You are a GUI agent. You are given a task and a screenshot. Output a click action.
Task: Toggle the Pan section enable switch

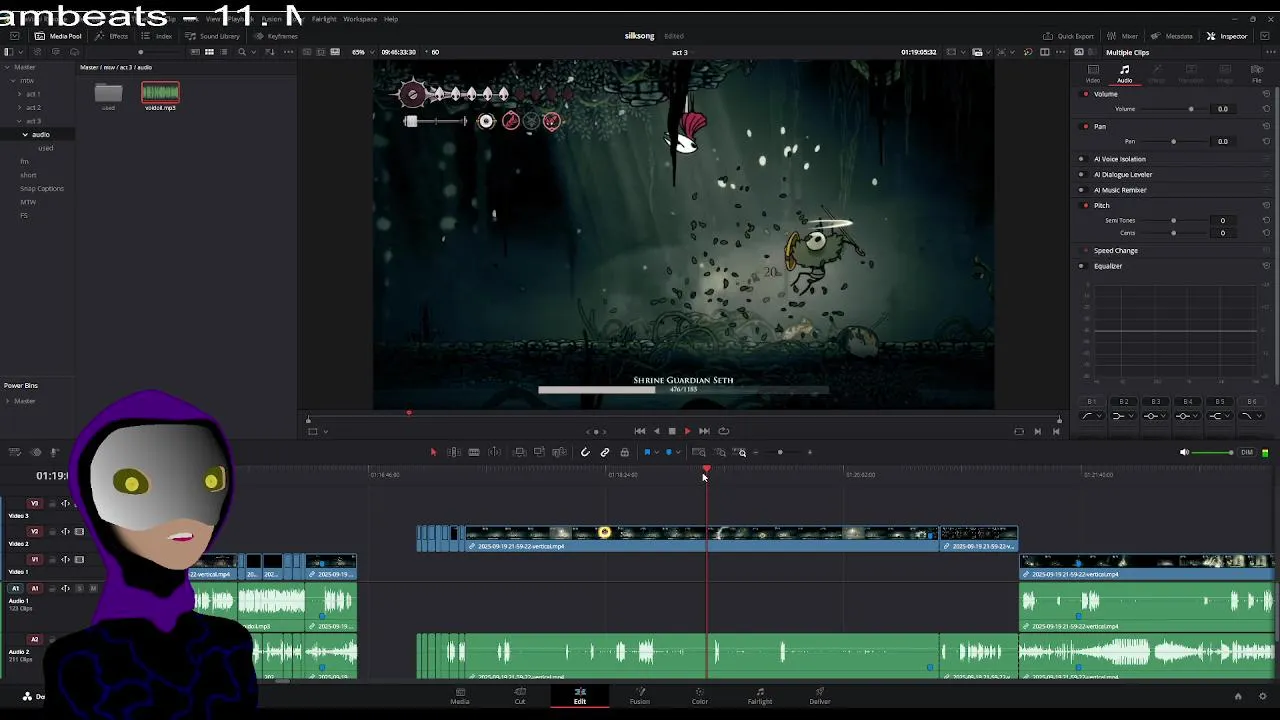coord(1086,127)
